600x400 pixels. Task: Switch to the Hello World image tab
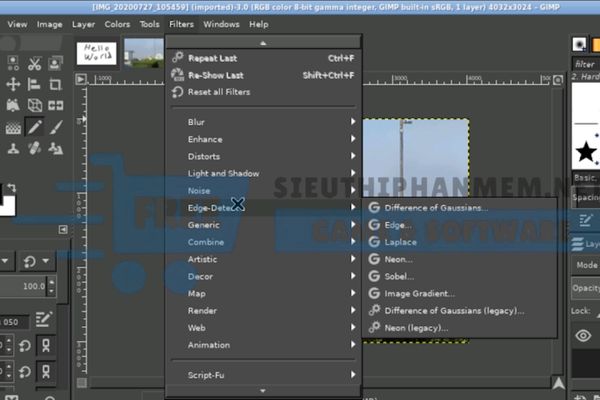[96, 53]
